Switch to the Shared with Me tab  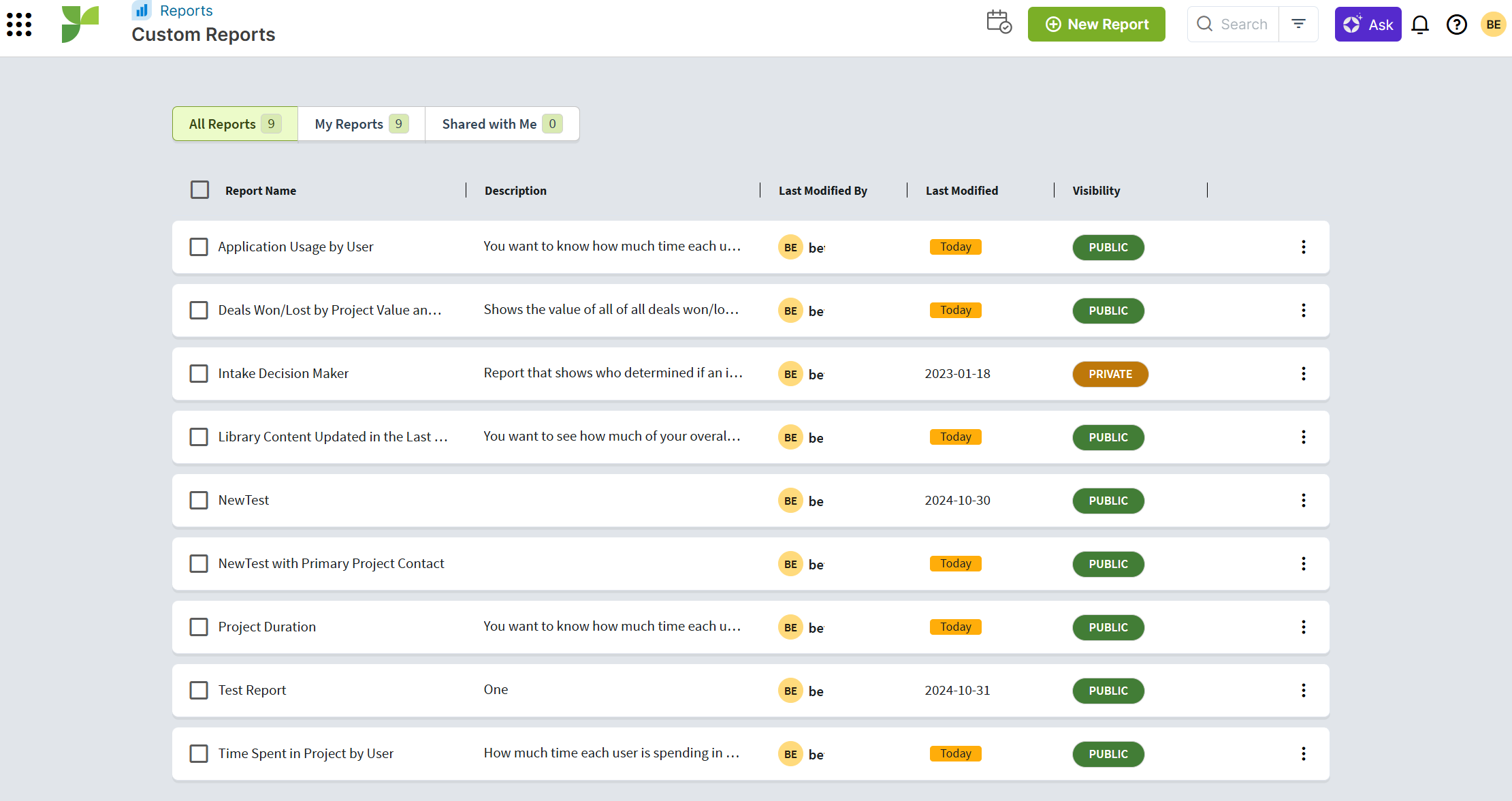tap(502, 124)
